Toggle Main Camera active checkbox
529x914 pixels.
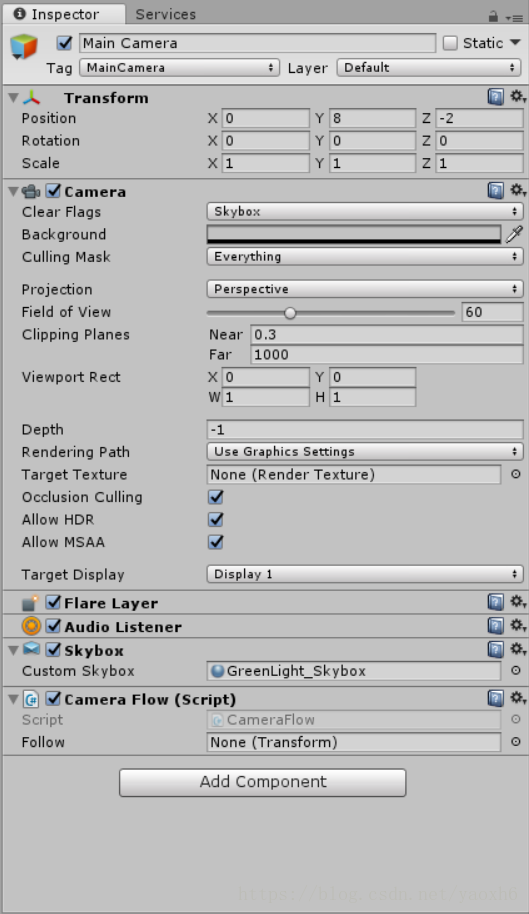[65, 43]
